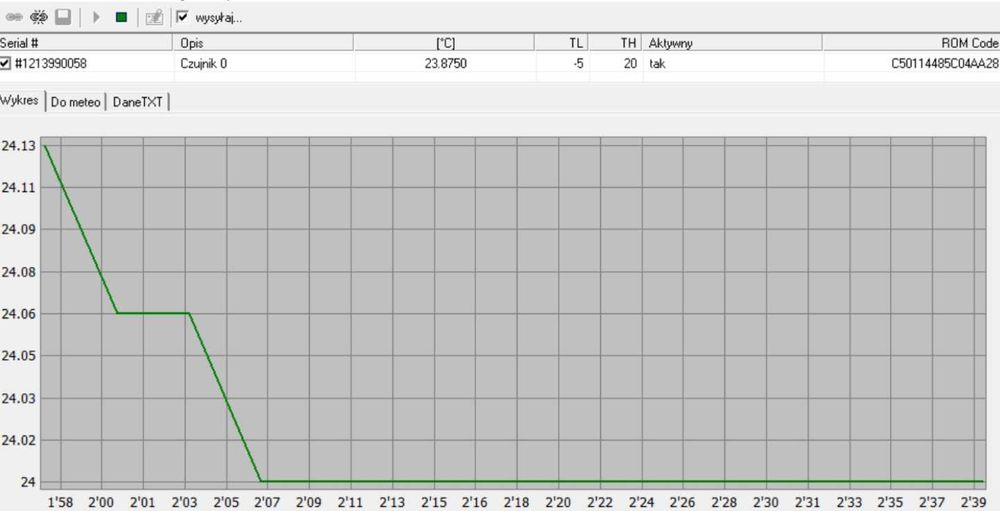
Task: Open the Do meteo tab
Action: pyautogui.click(x=75, y=101)
